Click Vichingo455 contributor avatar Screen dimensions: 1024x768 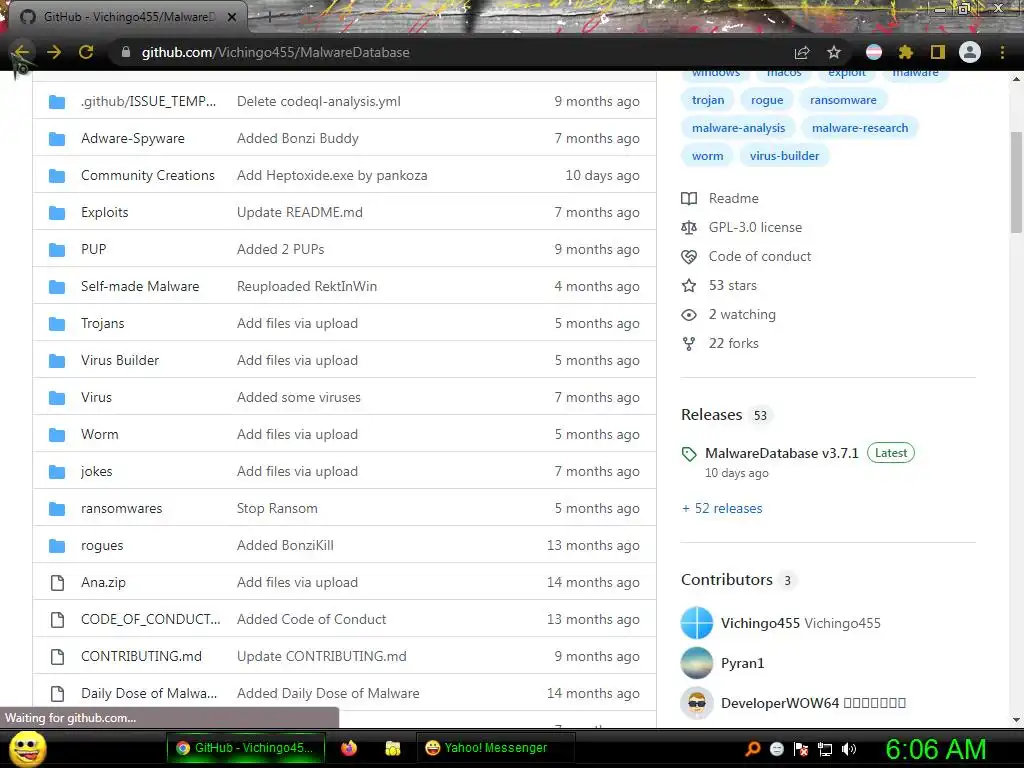click(697, 623)
